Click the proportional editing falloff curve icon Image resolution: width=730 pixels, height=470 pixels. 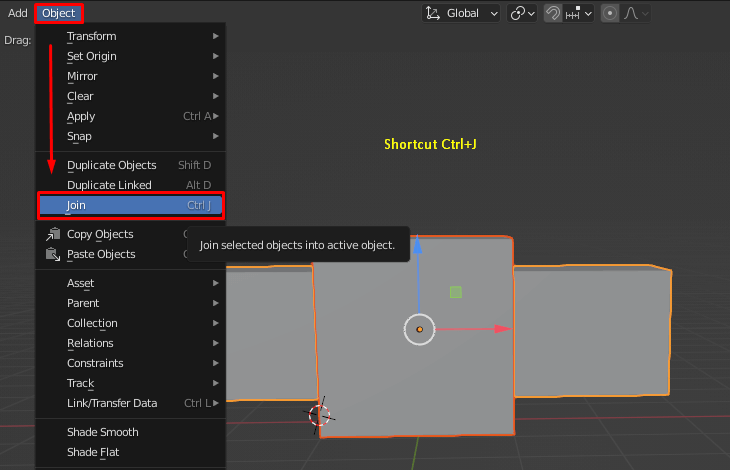632,13
